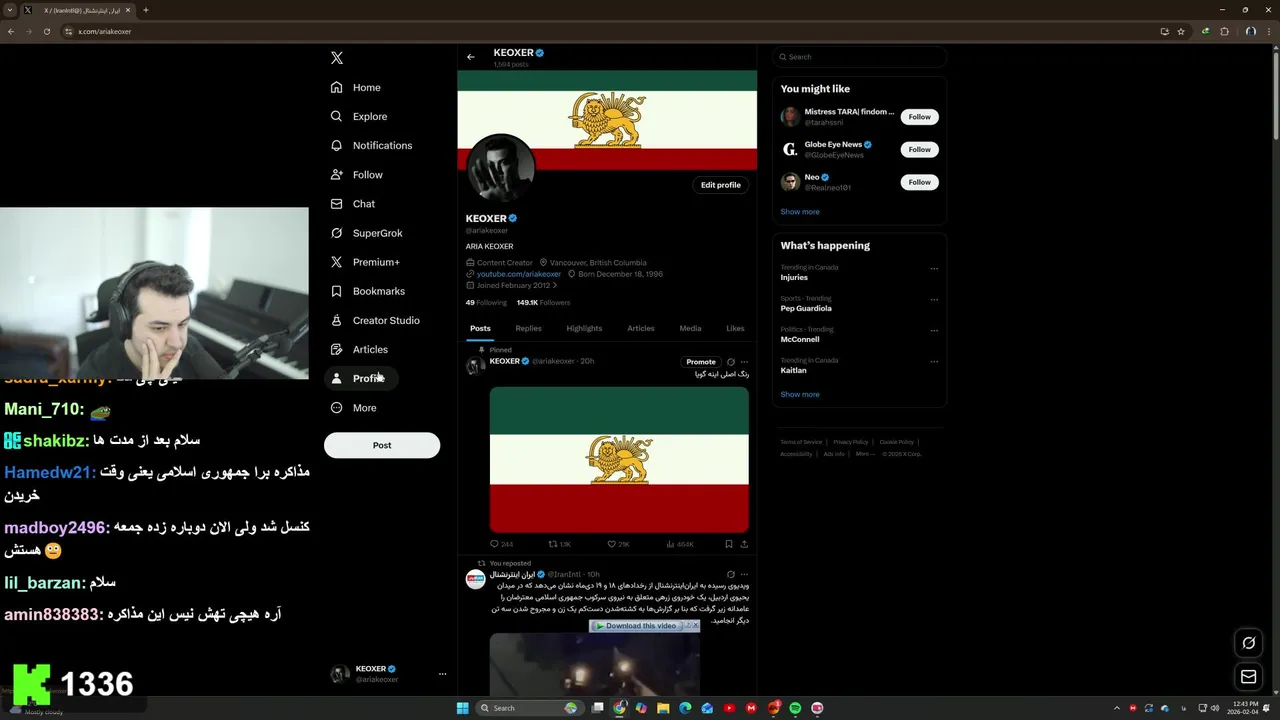Share the pinned flag post
This screenshot has width=1280, height=720.
pos(744,544)
